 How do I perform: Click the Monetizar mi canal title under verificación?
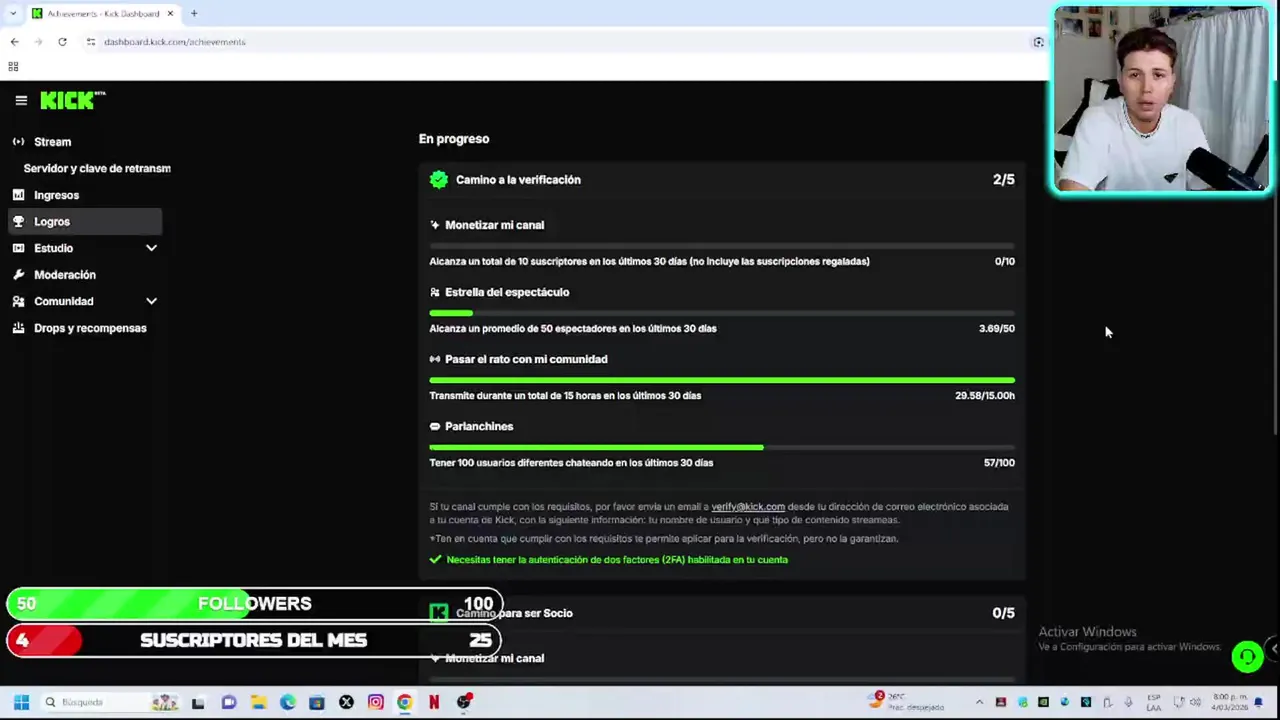tap(494, 225)
